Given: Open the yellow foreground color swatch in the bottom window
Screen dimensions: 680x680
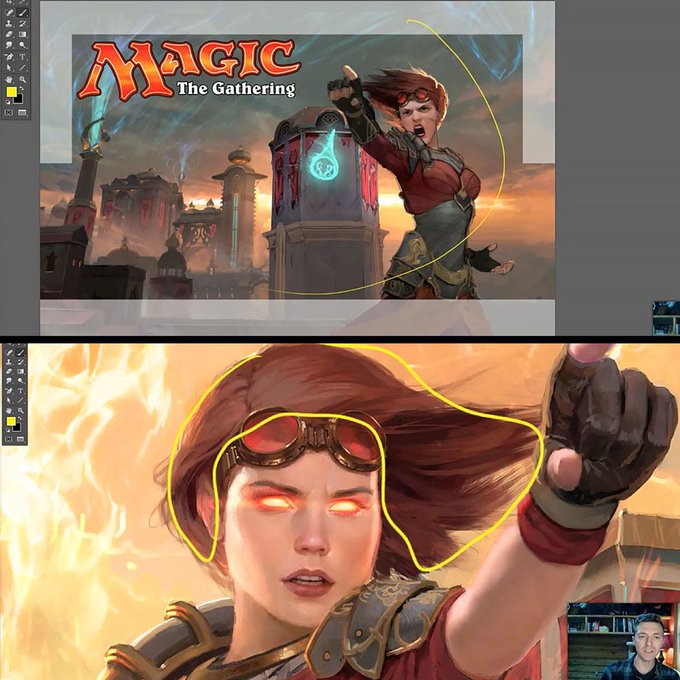Looking at the screenshot, I should coord(11,421).
